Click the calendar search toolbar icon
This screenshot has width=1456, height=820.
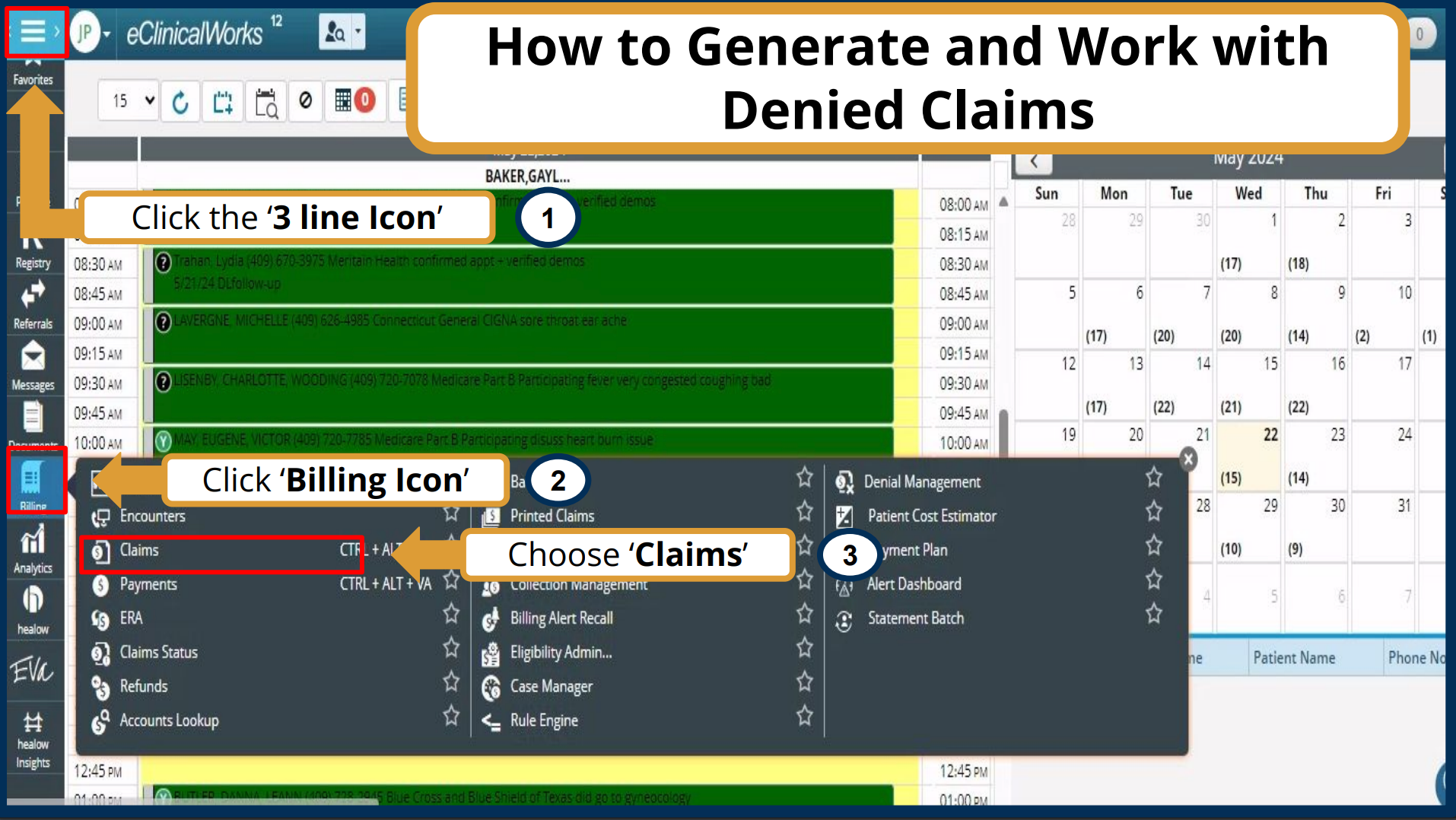(x=265, y=101)
